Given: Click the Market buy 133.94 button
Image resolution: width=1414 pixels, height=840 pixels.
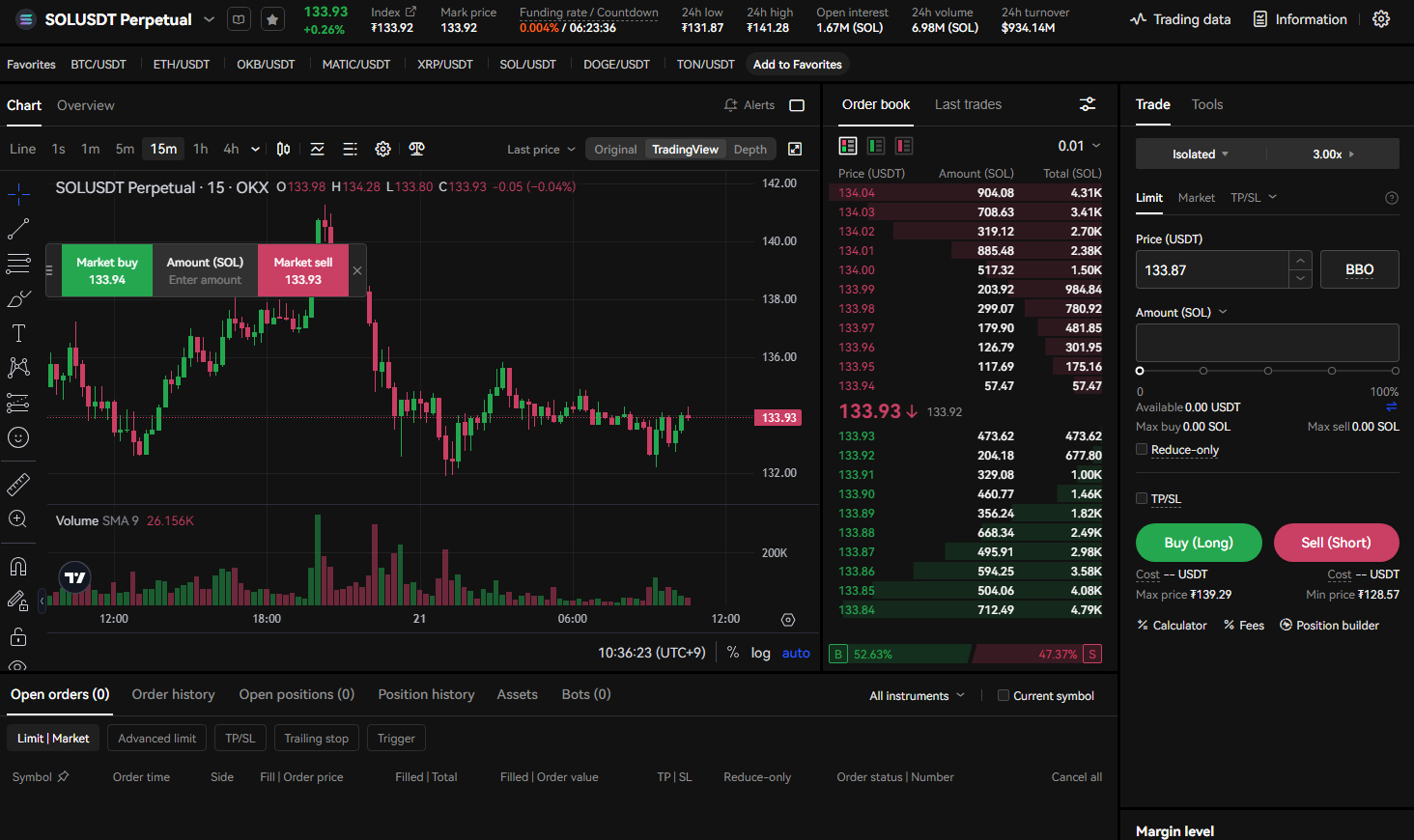Looking at the screenshot, I should [107, 270].
